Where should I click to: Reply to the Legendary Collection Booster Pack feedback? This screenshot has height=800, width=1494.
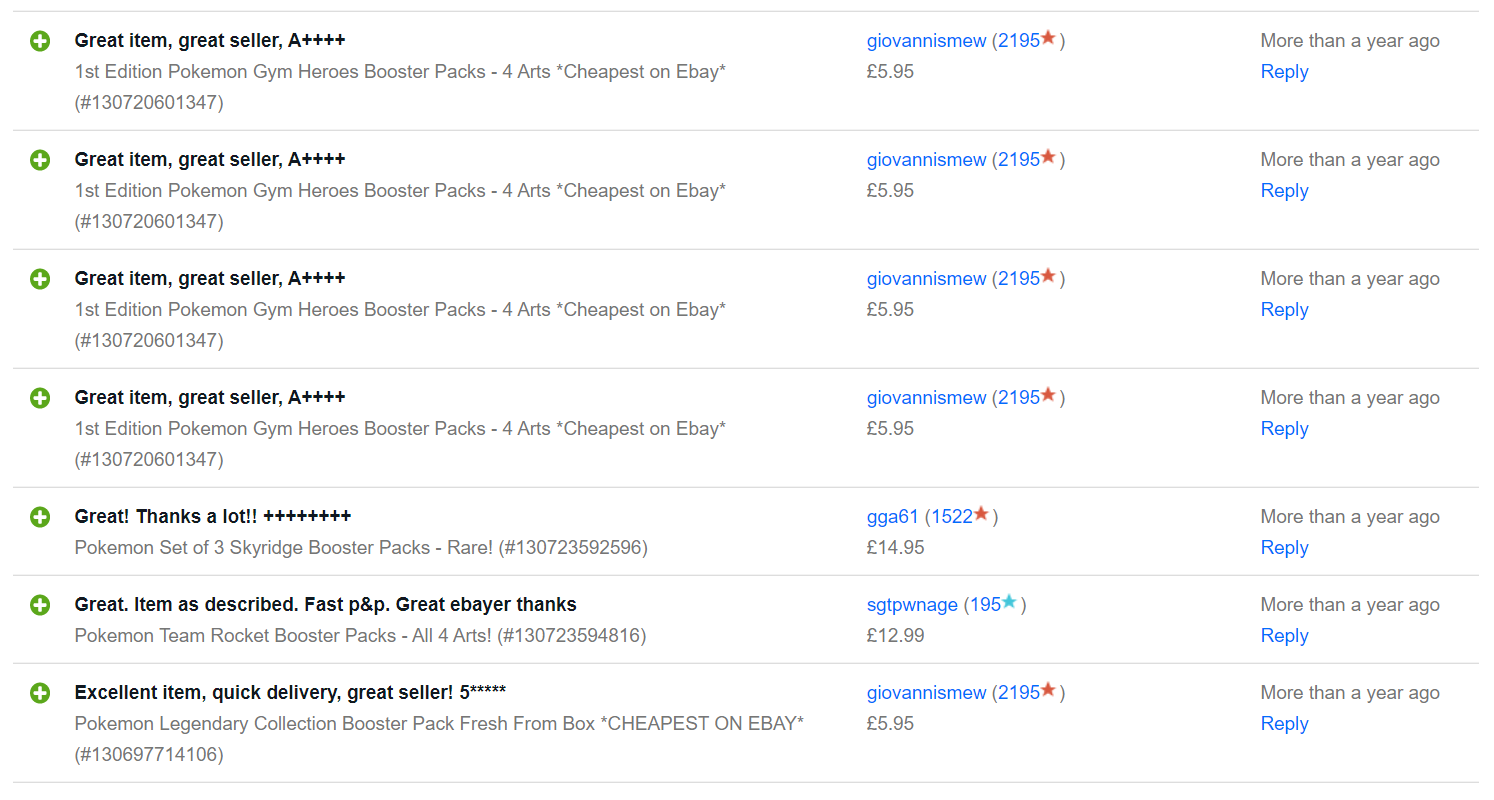(x=1284, y=724)
